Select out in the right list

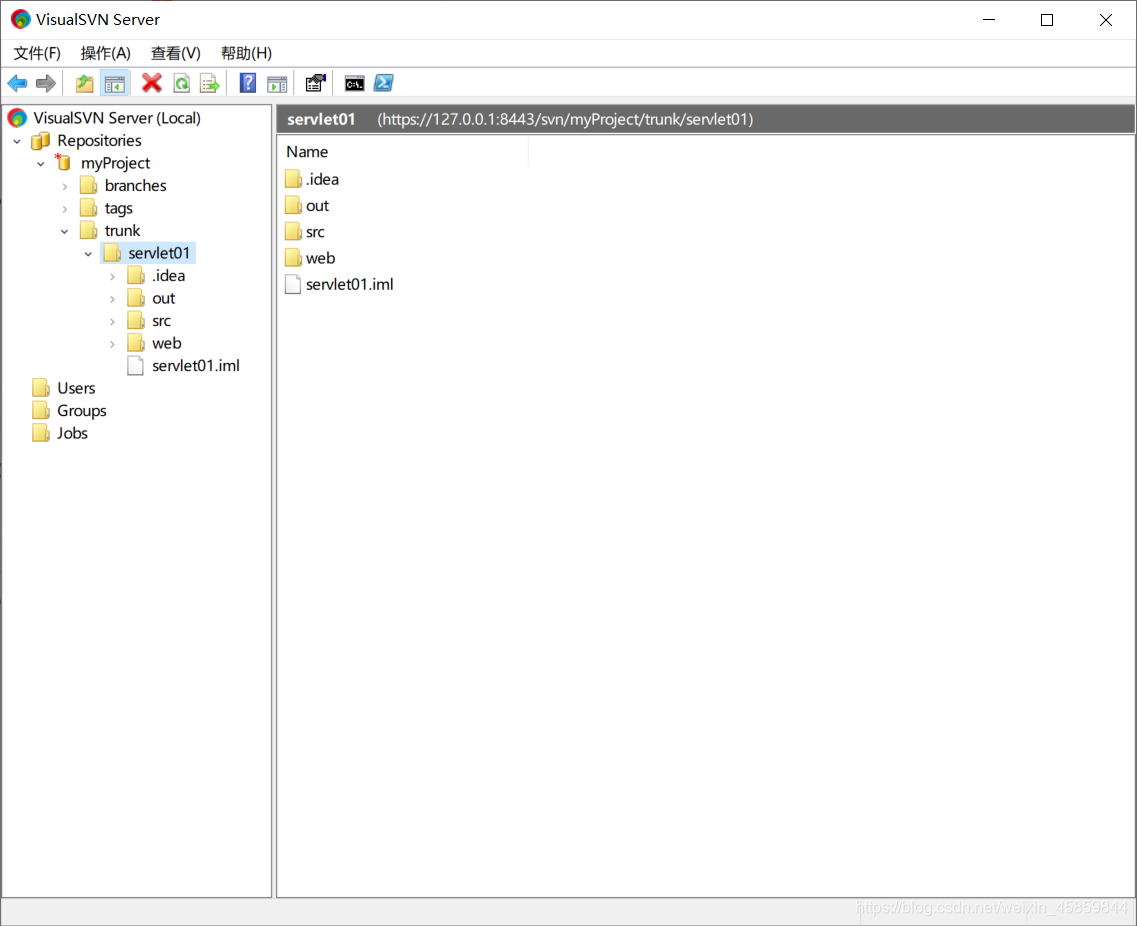pyautogui.click(x=318, y=205)
